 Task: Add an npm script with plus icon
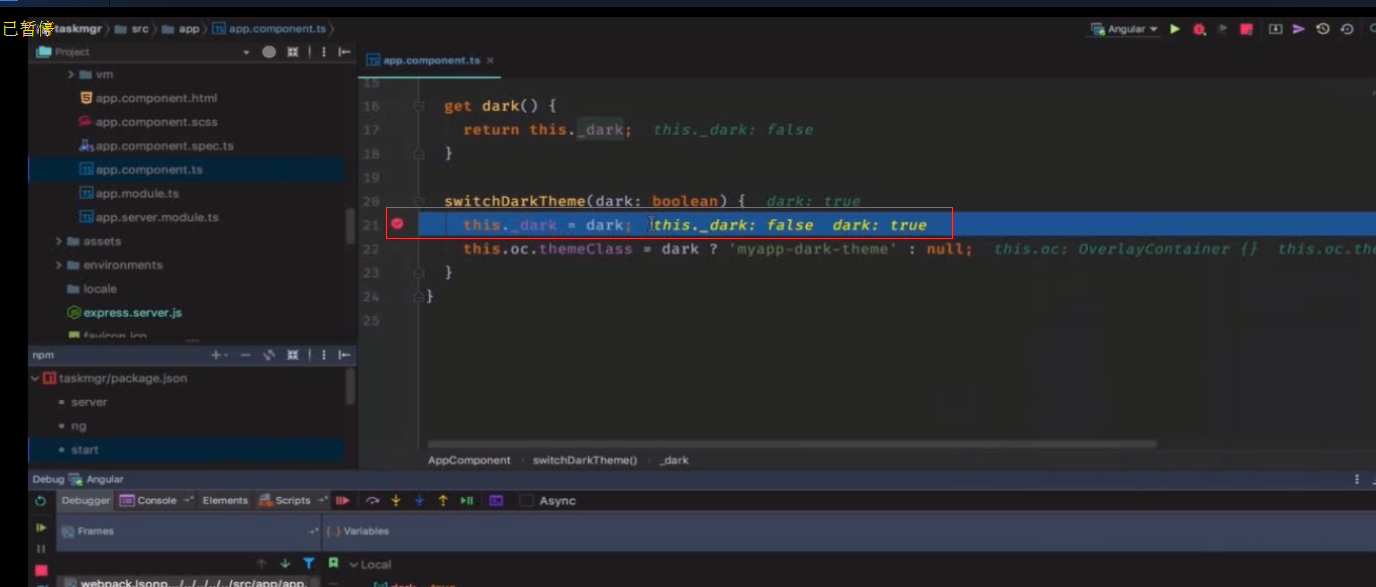217,355
